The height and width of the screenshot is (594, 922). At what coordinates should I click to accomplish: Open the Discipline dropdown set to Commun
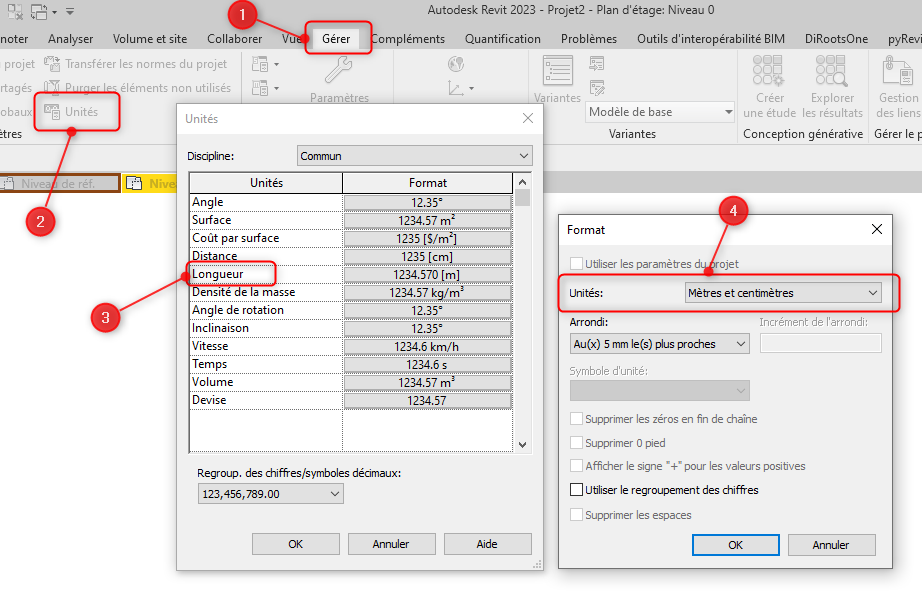pos(415,156)
